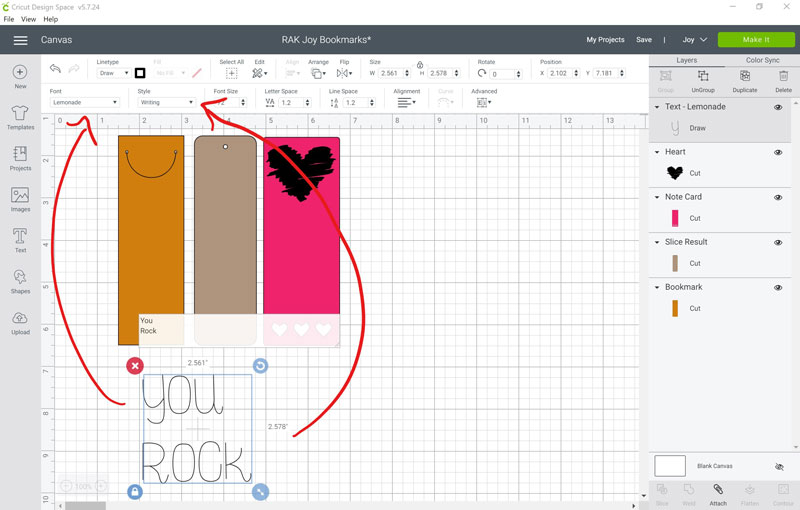Open the Font Lemonade dropdown
The image size is (800, 510).
click(85, 103)
